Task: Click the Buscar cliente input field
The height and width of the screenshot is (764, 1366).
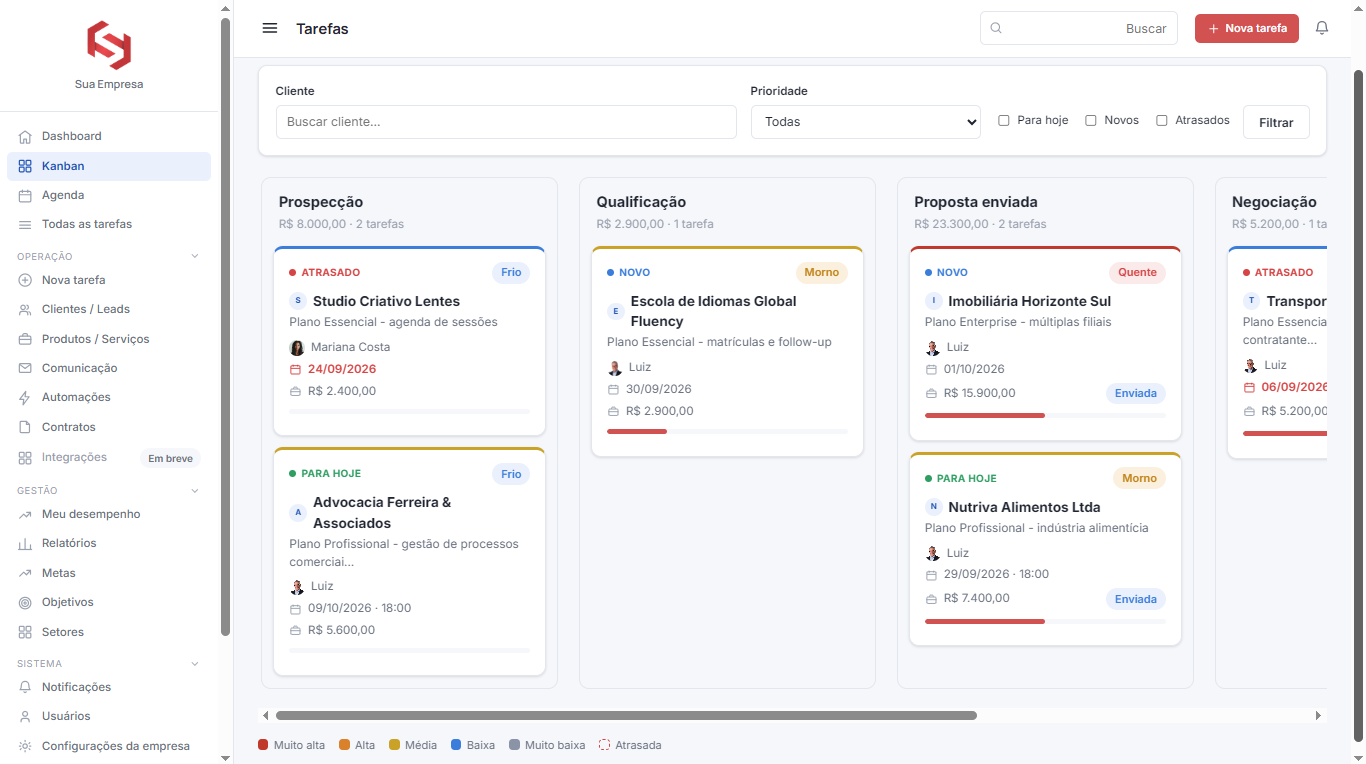Action: (x=506, y=122)
